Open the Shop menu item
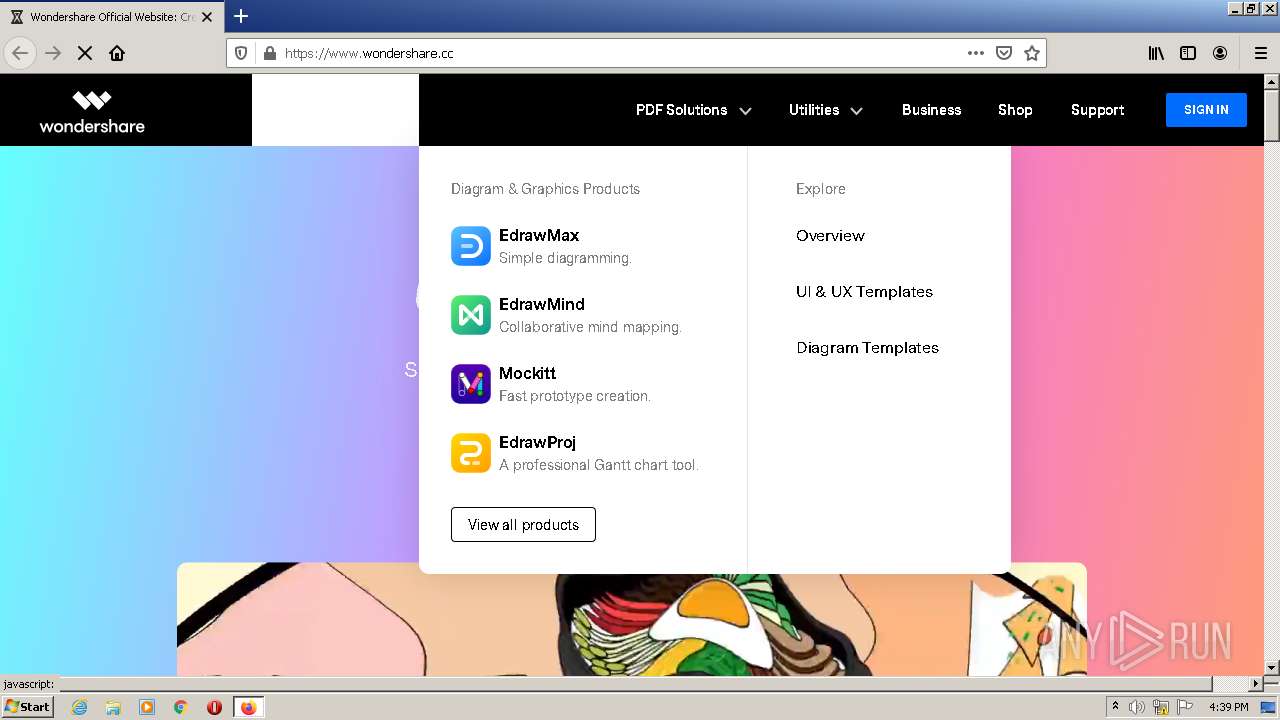This screenshot has height=720, width=1280. coord(1015,110)
